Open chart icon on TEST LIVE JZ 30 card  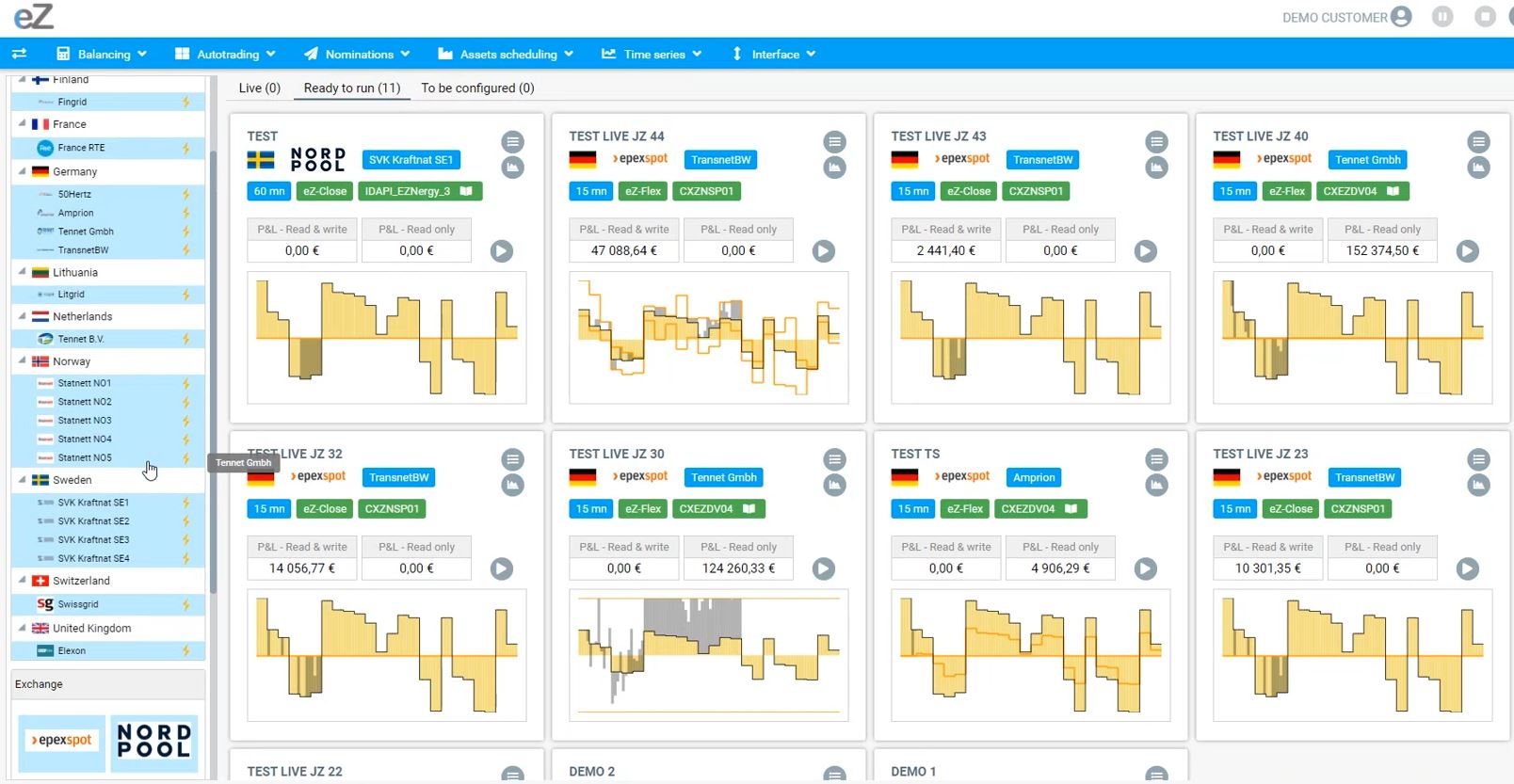(834, 485)
